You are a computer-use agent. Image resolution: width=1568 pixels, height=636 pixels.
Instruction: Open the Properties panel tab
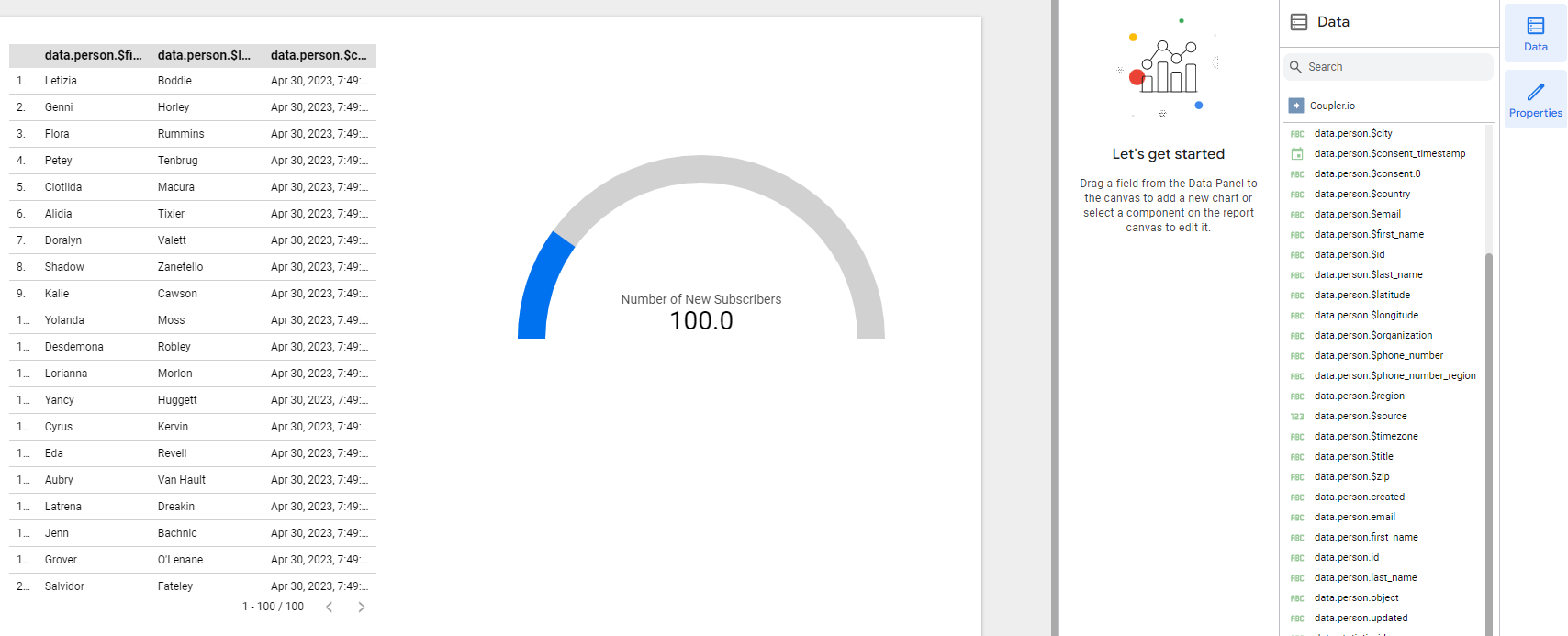click(x=1535, y=99)
